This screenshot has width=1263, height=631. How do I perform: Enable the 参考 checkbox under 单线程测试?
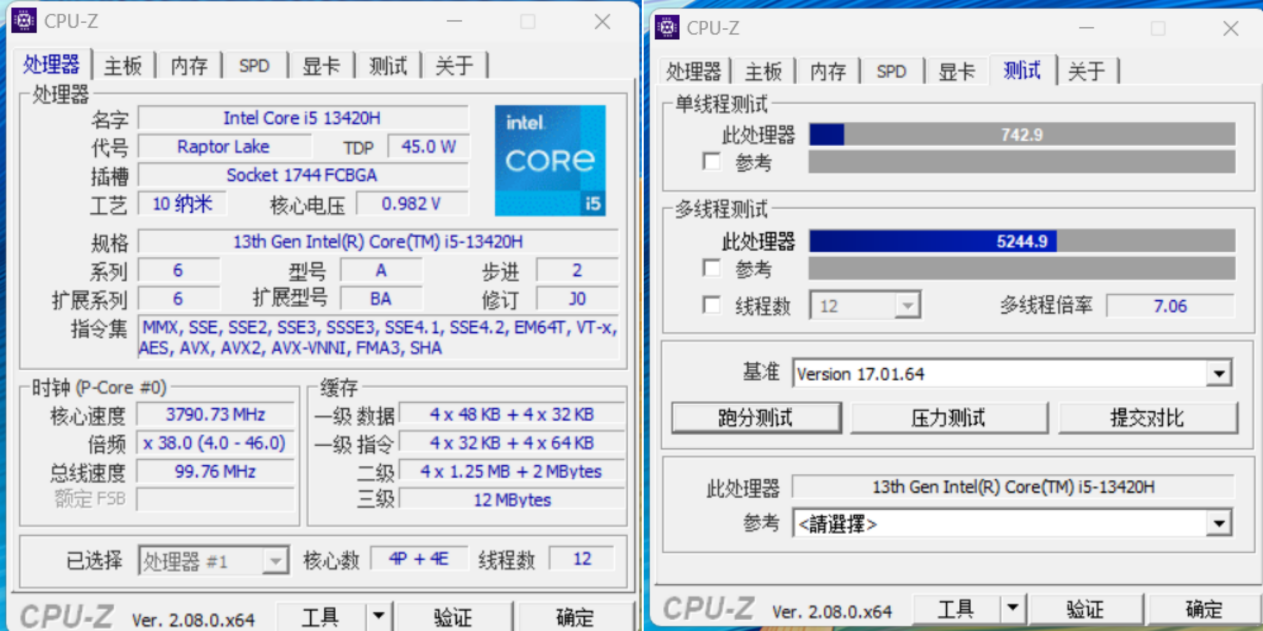coord(711,161)
